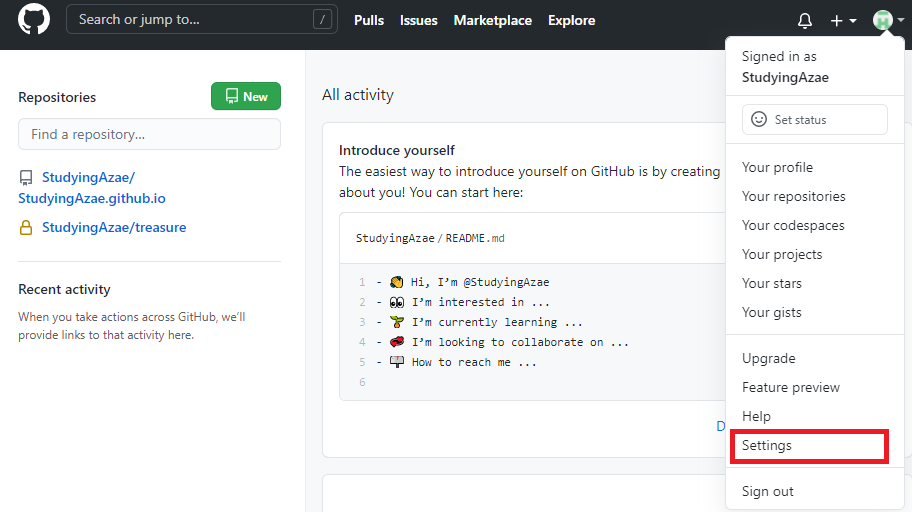Image resolution: width=912 pixels, height=512 pixels.
Task: Click the StudyingAzae username in menu
Action: 785,77
